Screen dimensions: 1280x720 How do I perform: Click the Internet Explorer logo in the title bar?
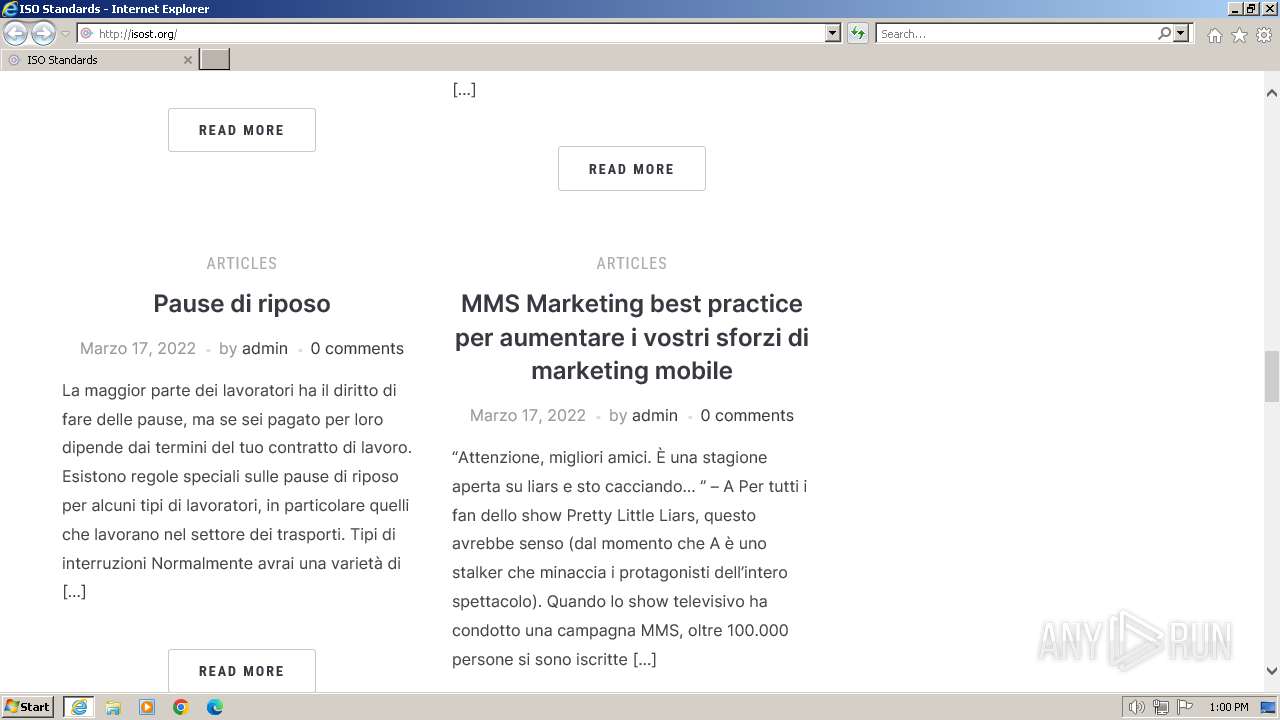pyautogui.click(x=10, y=9)
